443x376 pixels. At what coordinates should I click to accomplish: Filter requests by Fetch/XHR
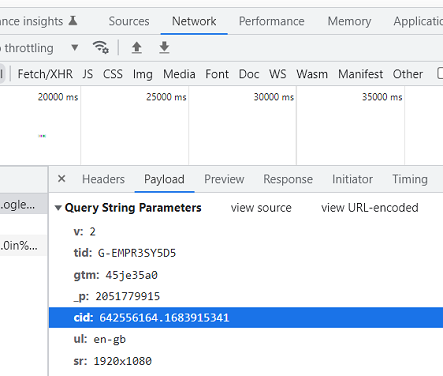coord(45,74)
